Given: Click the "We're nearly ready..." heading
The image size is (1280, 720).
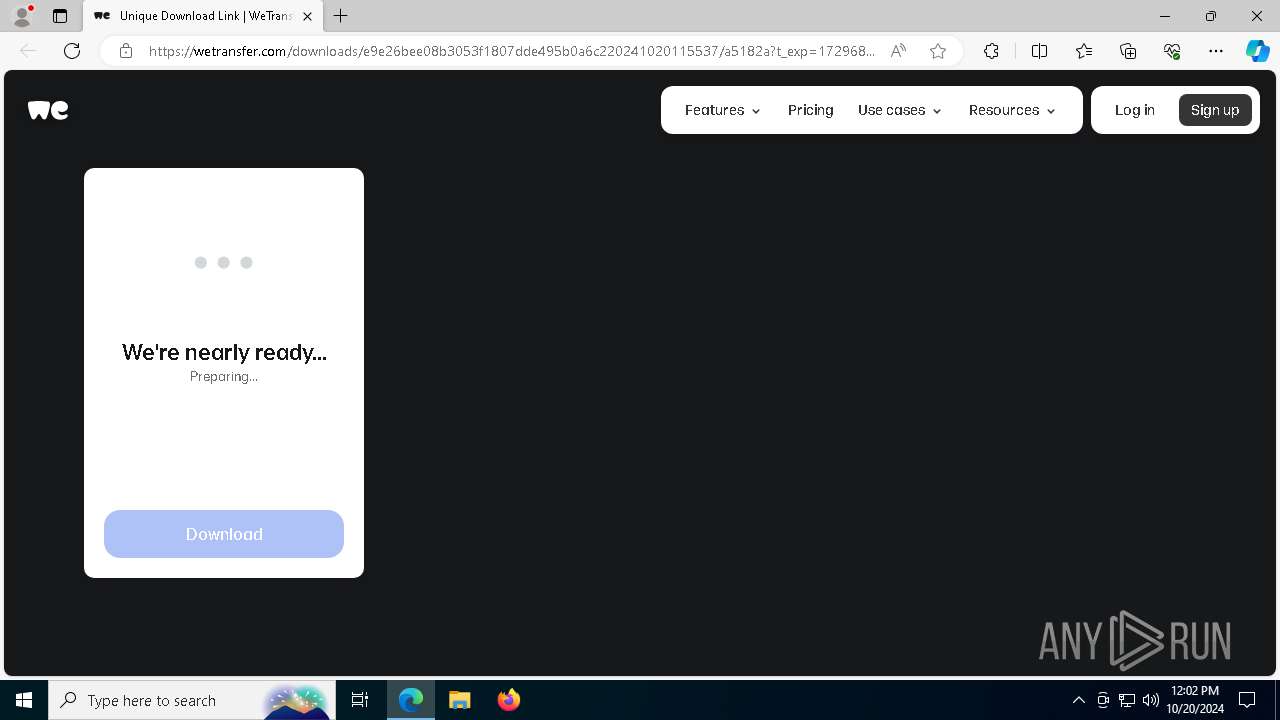Looking at the screenshot, I should coord(224,352).
